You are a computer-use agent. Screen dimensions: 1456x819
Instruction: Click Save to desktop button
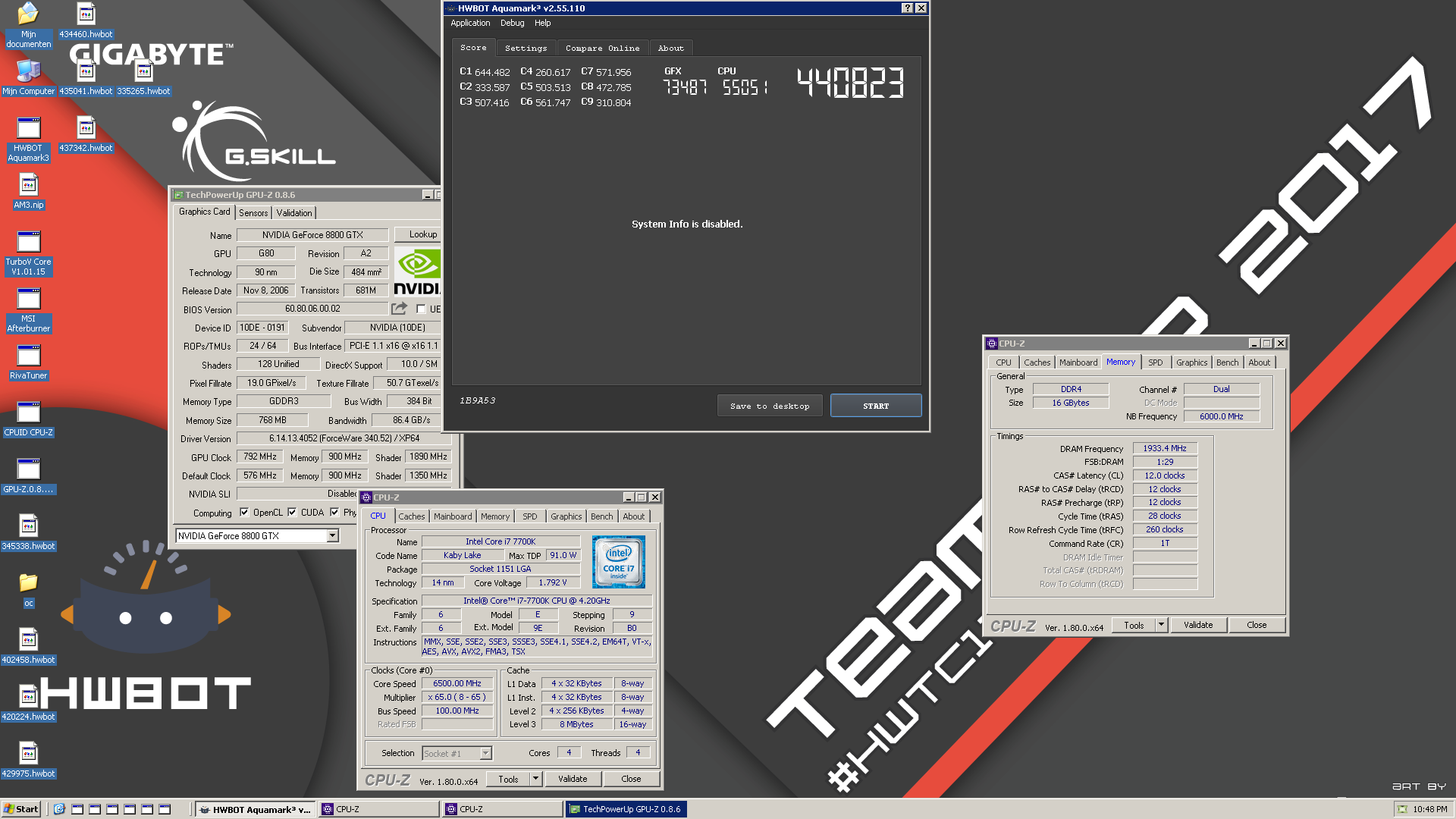770,406
